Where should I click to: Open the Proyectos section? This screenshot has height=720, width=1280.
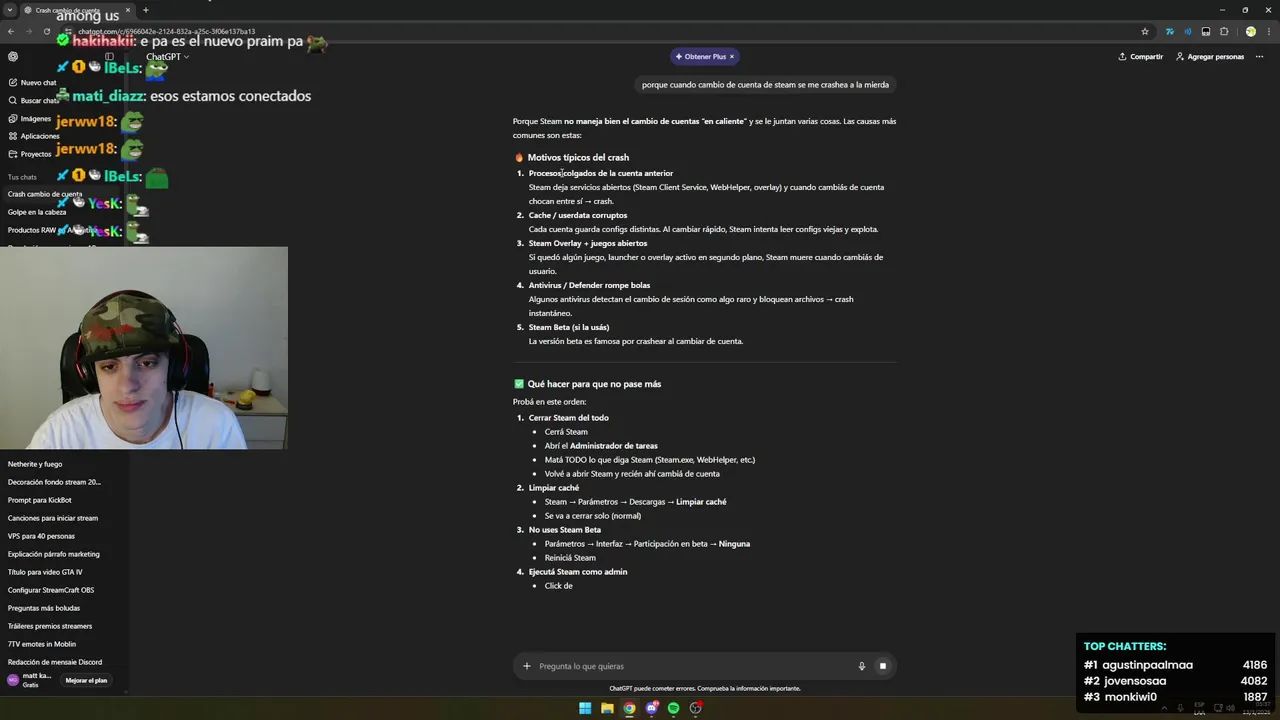30,154
